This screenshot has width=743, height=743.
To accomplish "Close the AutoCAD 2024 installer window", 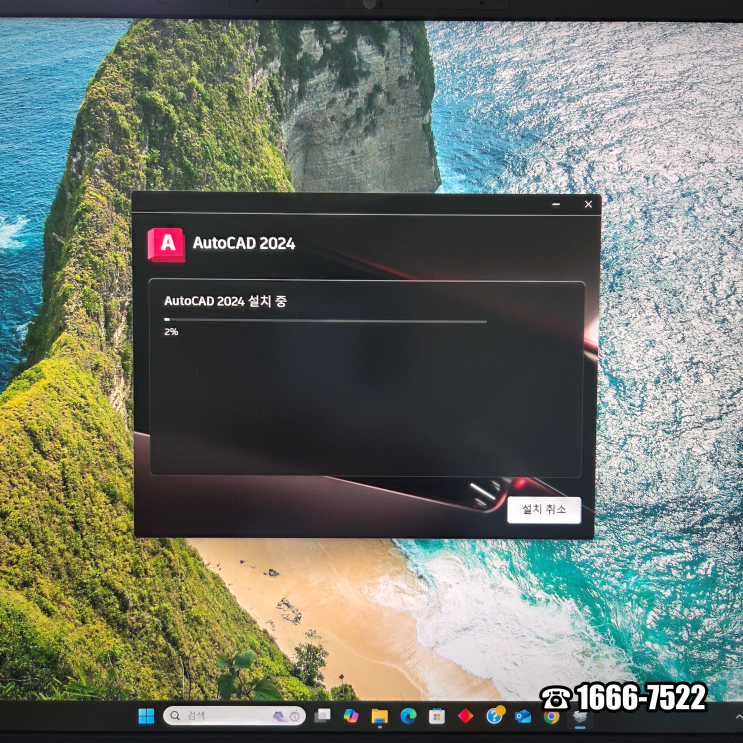I will click(588, 204).
